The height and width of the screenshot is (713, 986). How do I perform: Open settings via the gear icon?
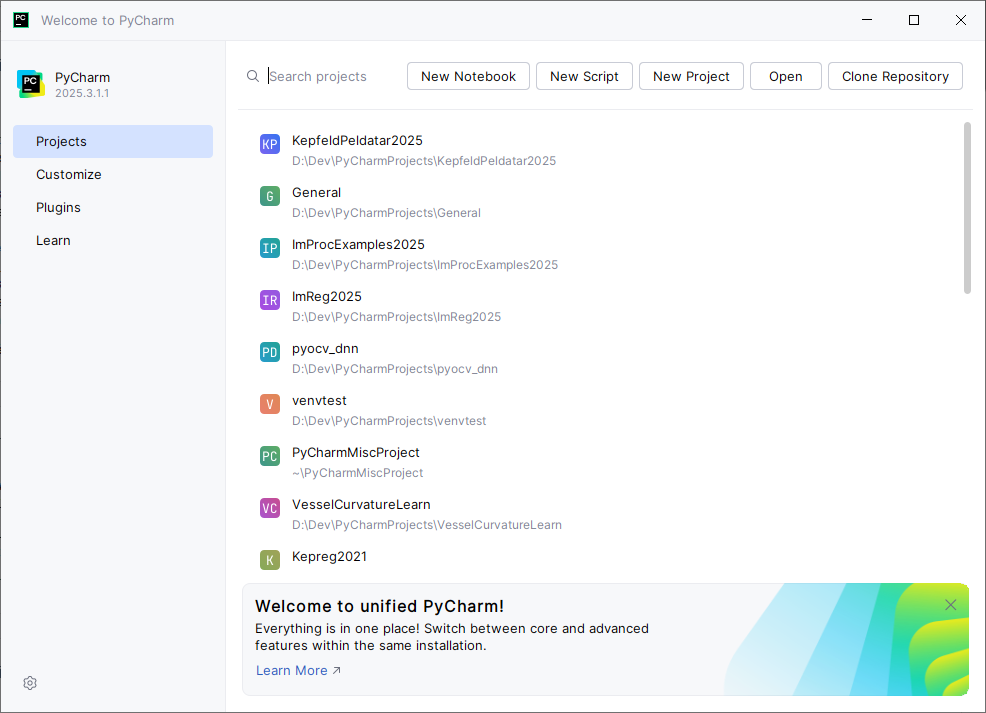(x=30, y=683)
